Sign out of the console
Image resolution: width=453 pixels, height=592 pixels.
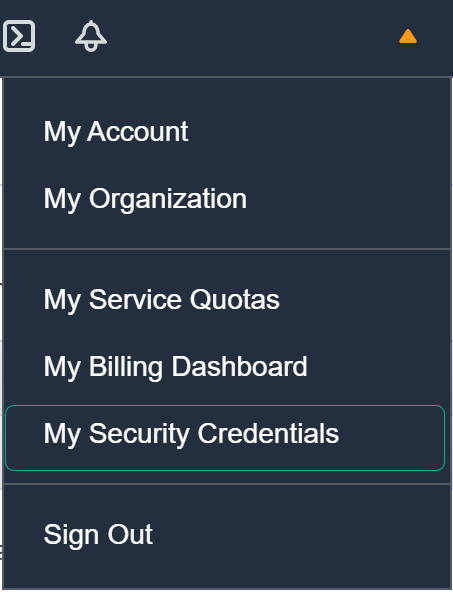(x=98, y=535)
